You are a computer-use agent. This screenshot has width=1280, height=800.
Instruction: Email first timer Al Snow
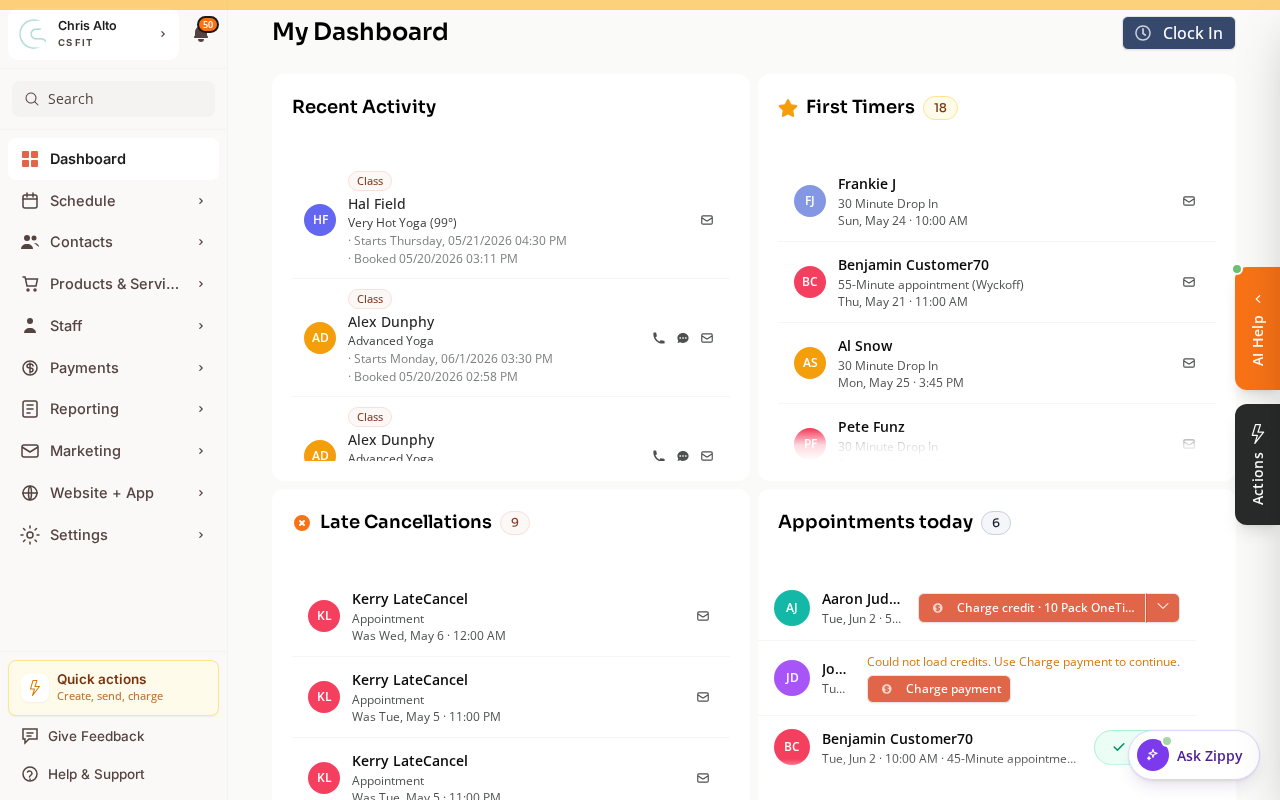point(1189,363)
